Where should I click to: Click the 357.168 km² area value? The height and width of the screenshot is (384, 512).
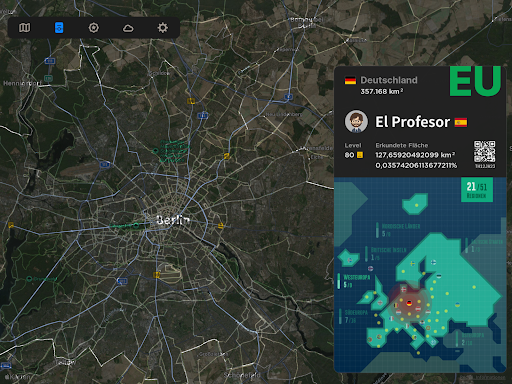[x=382, y=91]
